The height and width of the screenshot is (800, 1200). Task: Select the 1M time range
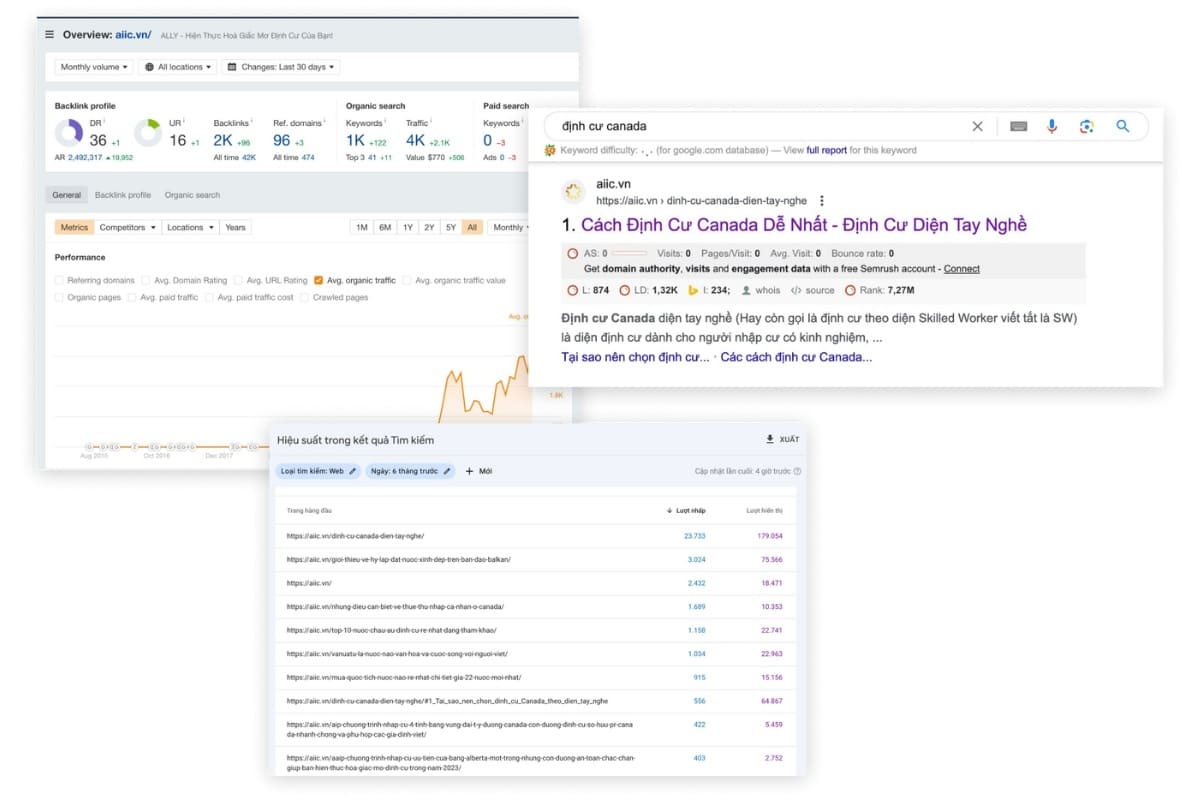[x=362, y=228]
